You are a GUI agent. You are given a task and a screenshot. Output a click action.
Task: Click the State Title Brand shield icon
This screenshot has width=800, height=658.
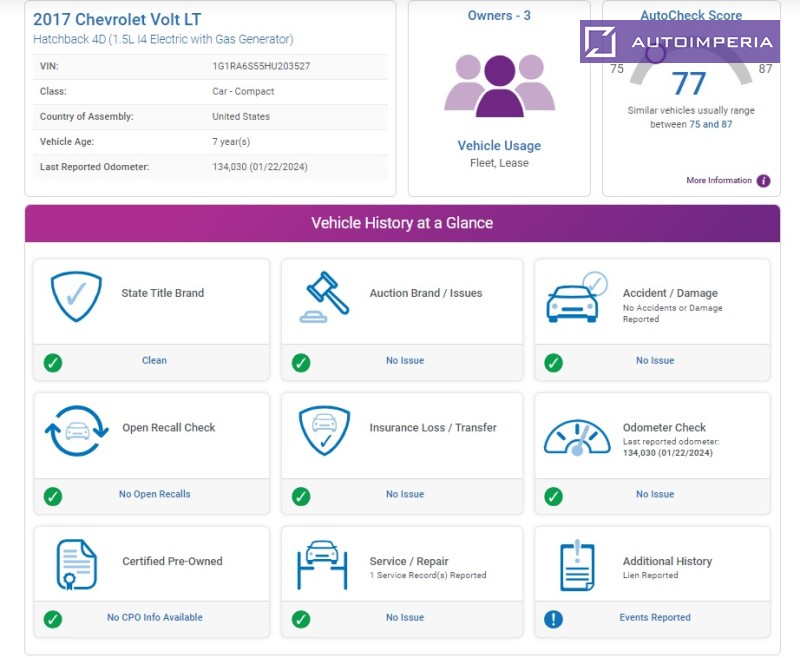click(x=77, y=296)
